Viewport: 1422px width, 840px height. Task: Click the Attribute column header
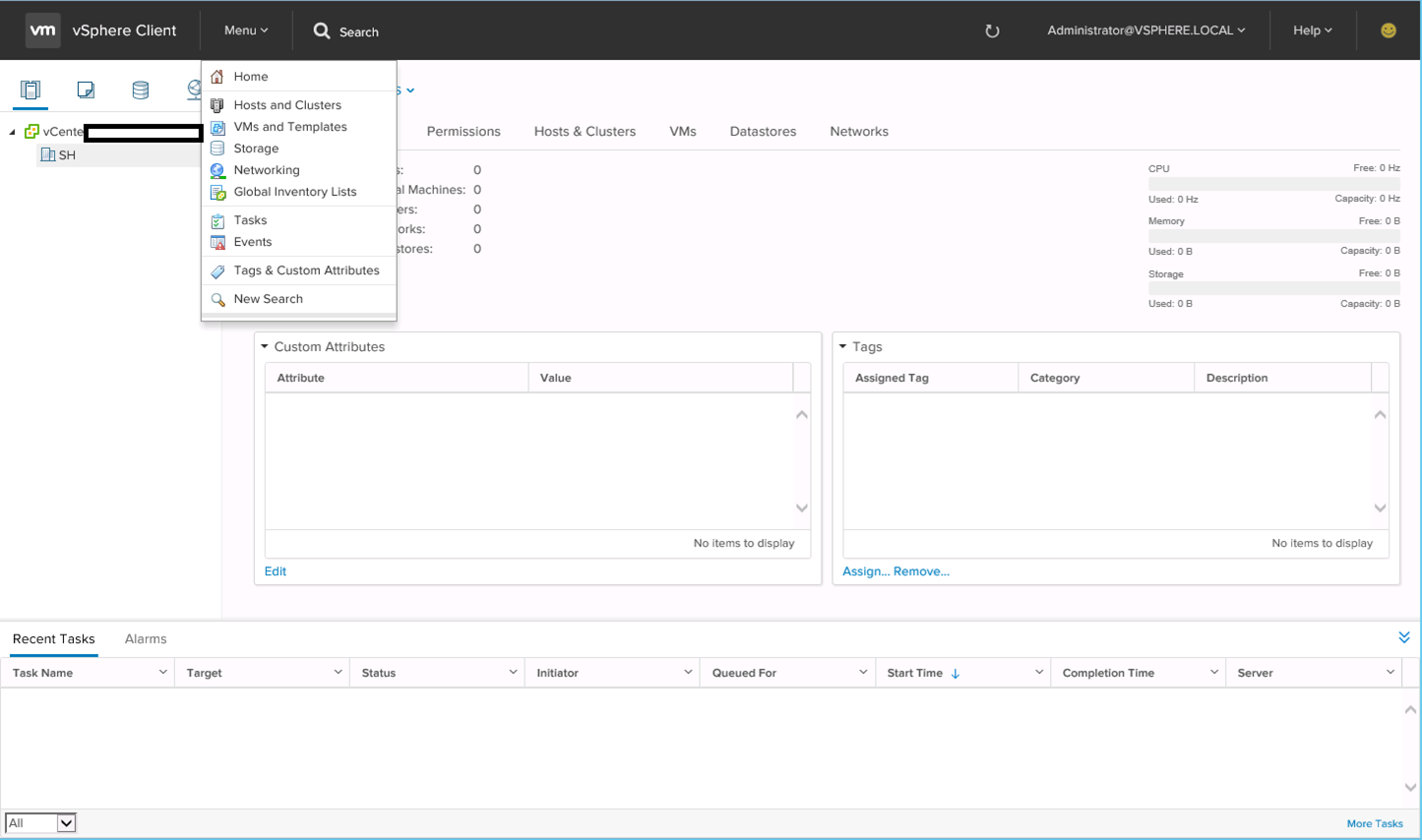pyautogui.click(x=397, y=378)
